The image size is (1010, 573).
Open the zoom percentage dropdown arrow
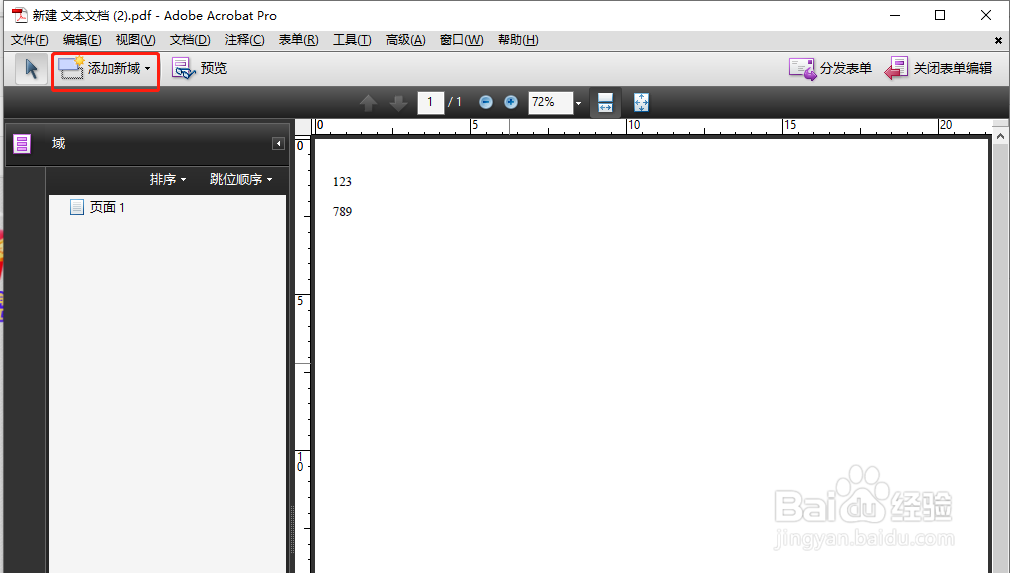578,103
